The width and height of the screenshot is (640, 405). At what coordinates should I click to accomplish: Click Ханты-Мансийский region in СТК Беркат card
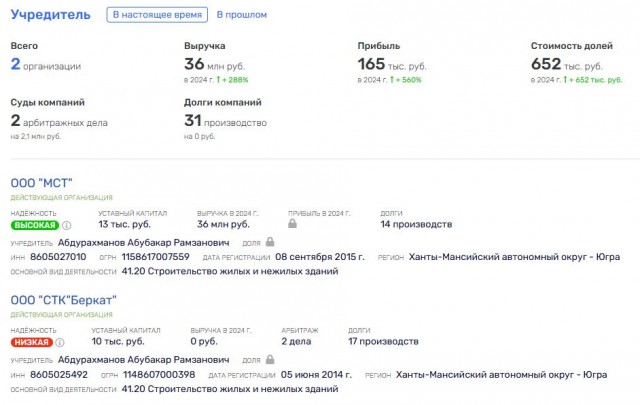(501, 374)
